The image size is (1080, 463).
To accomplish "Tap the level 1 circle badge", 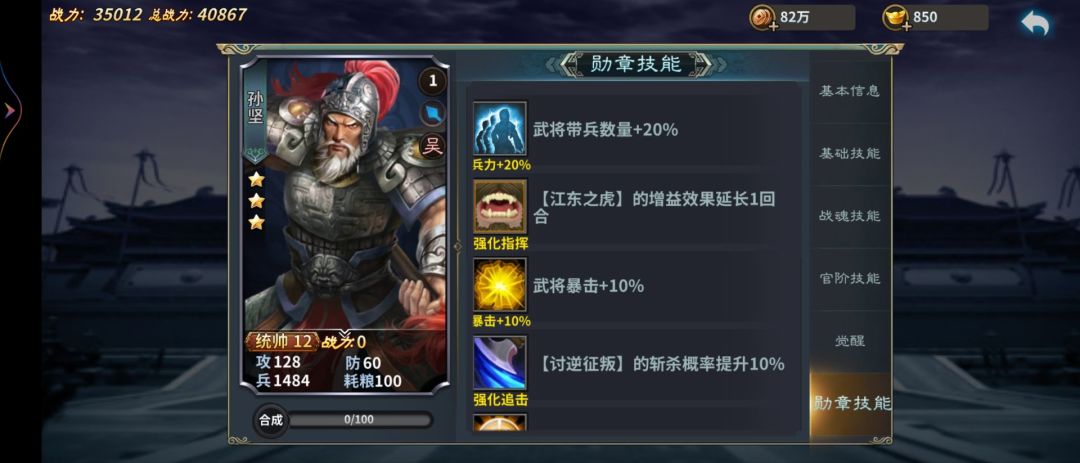I will pos(433,81).
